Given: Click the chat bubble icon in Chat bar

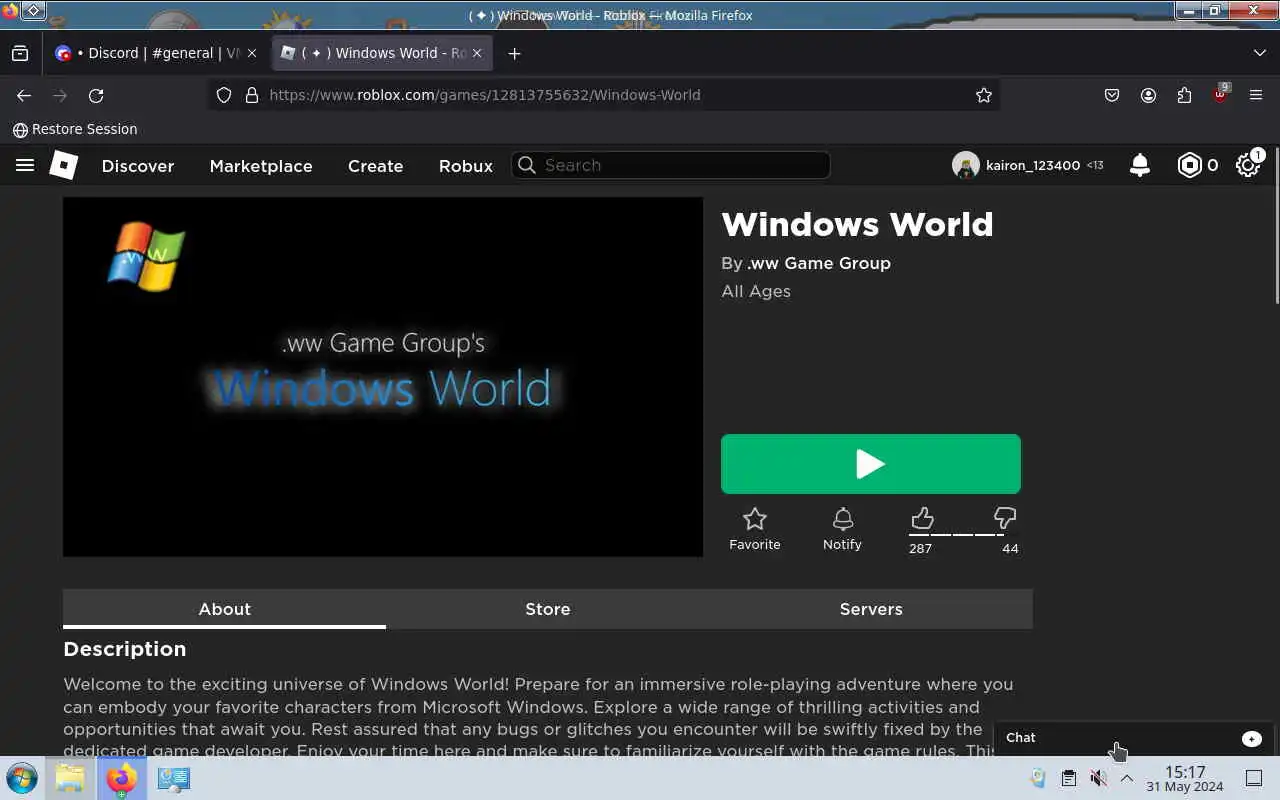Looking at the screenshot, I should pyautogui.click(x=1252, y=738).
